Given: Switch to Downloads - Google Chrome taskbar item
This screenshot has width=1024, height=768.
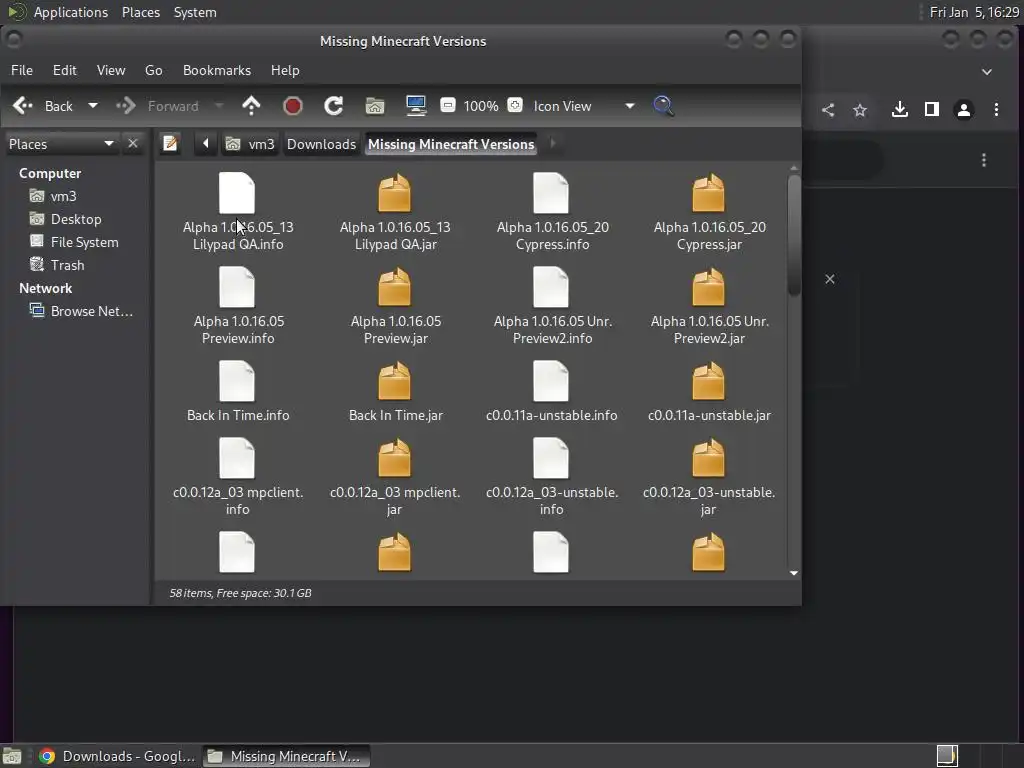Looking at the screenshot, I should (x=116, y=756).
